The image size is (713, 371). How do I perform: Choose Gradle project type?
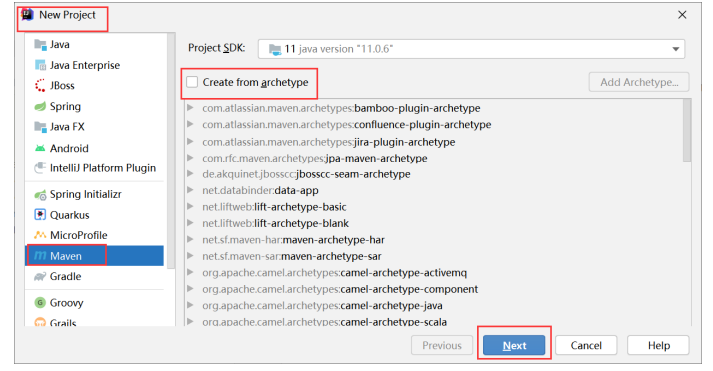coord(95,276)
